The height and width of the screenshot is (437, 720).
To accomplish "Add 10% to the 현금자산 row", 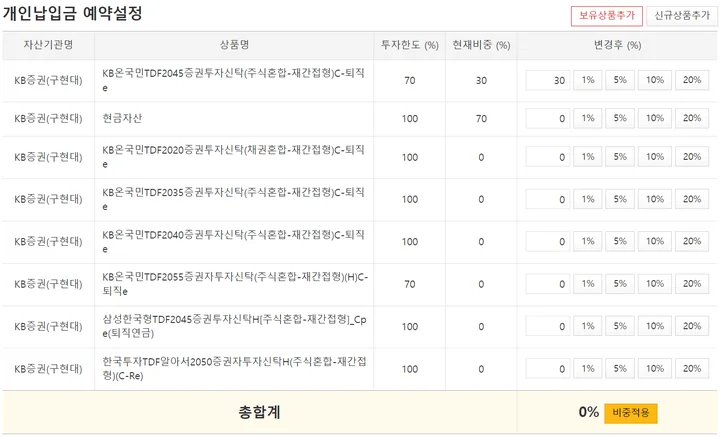I will click(x=655, y=118).
